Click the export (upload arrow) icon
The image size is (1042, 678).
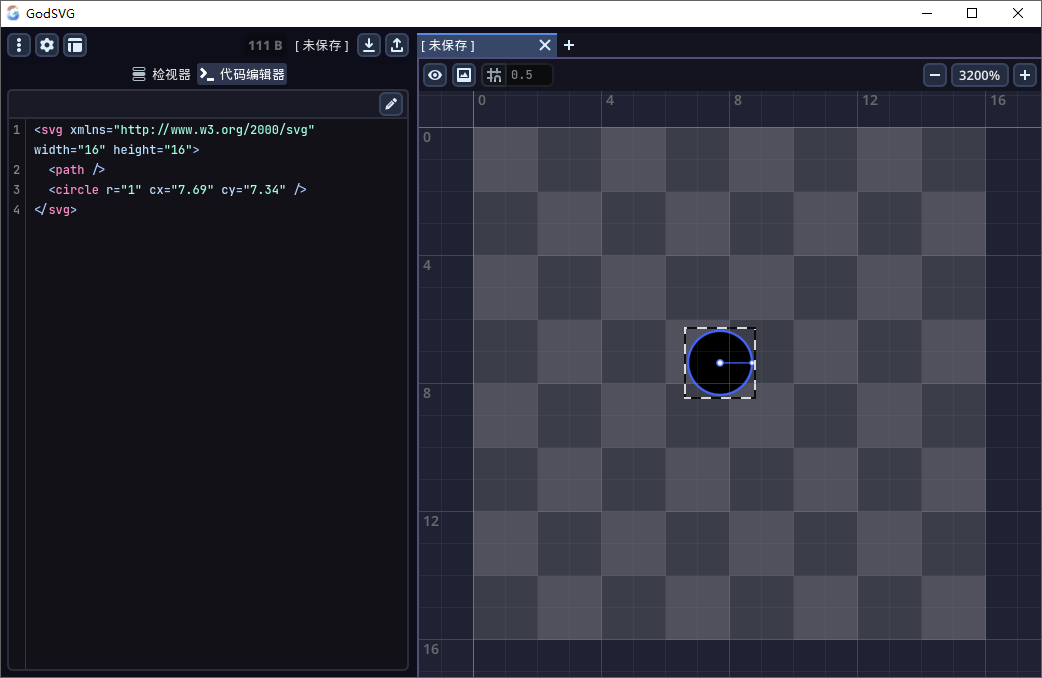click(x=397, y=45)
